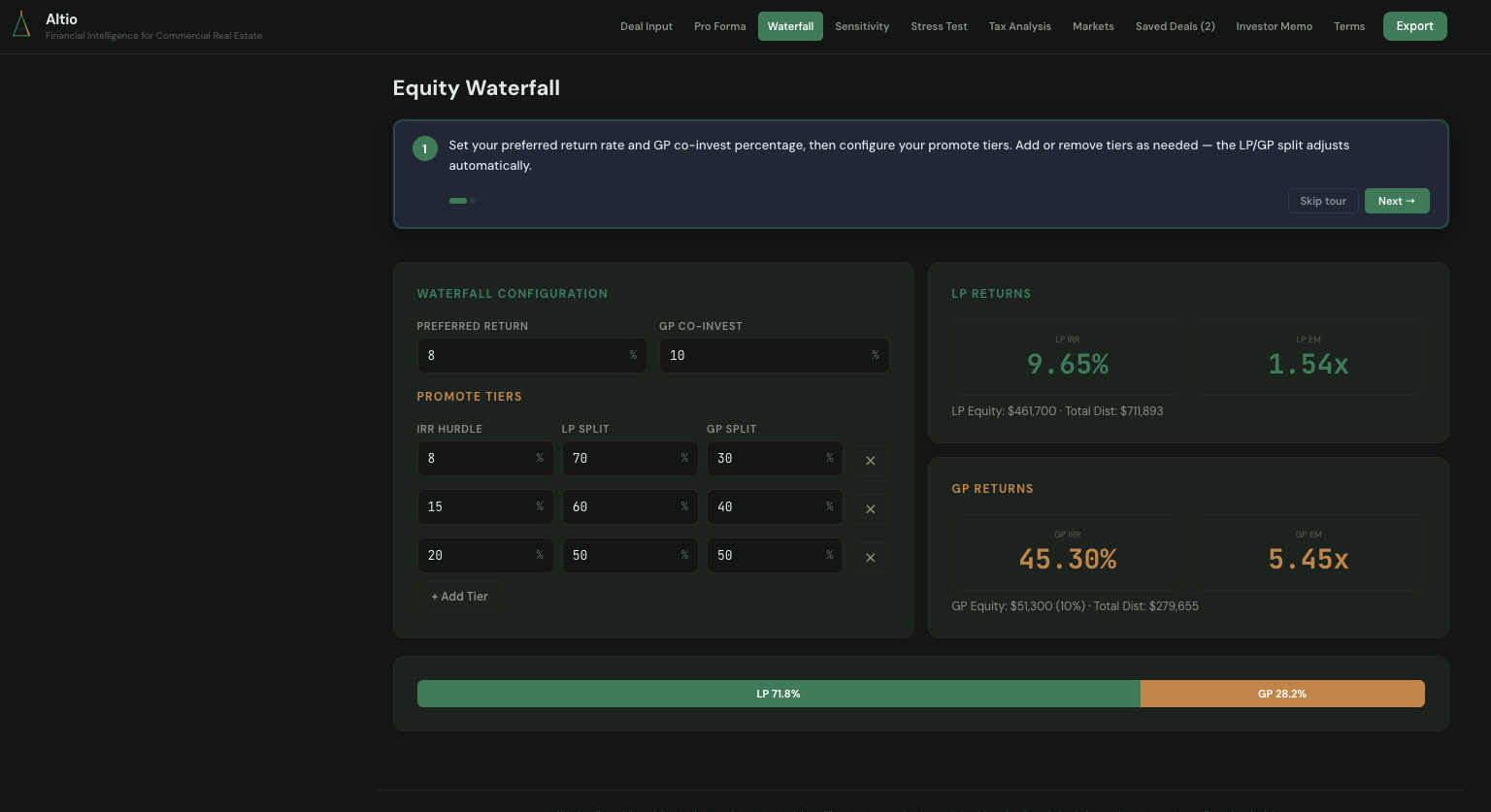Click the Waterfall Configuration heading
This screenshot has width=1491, height=812.
pos(512,294)
